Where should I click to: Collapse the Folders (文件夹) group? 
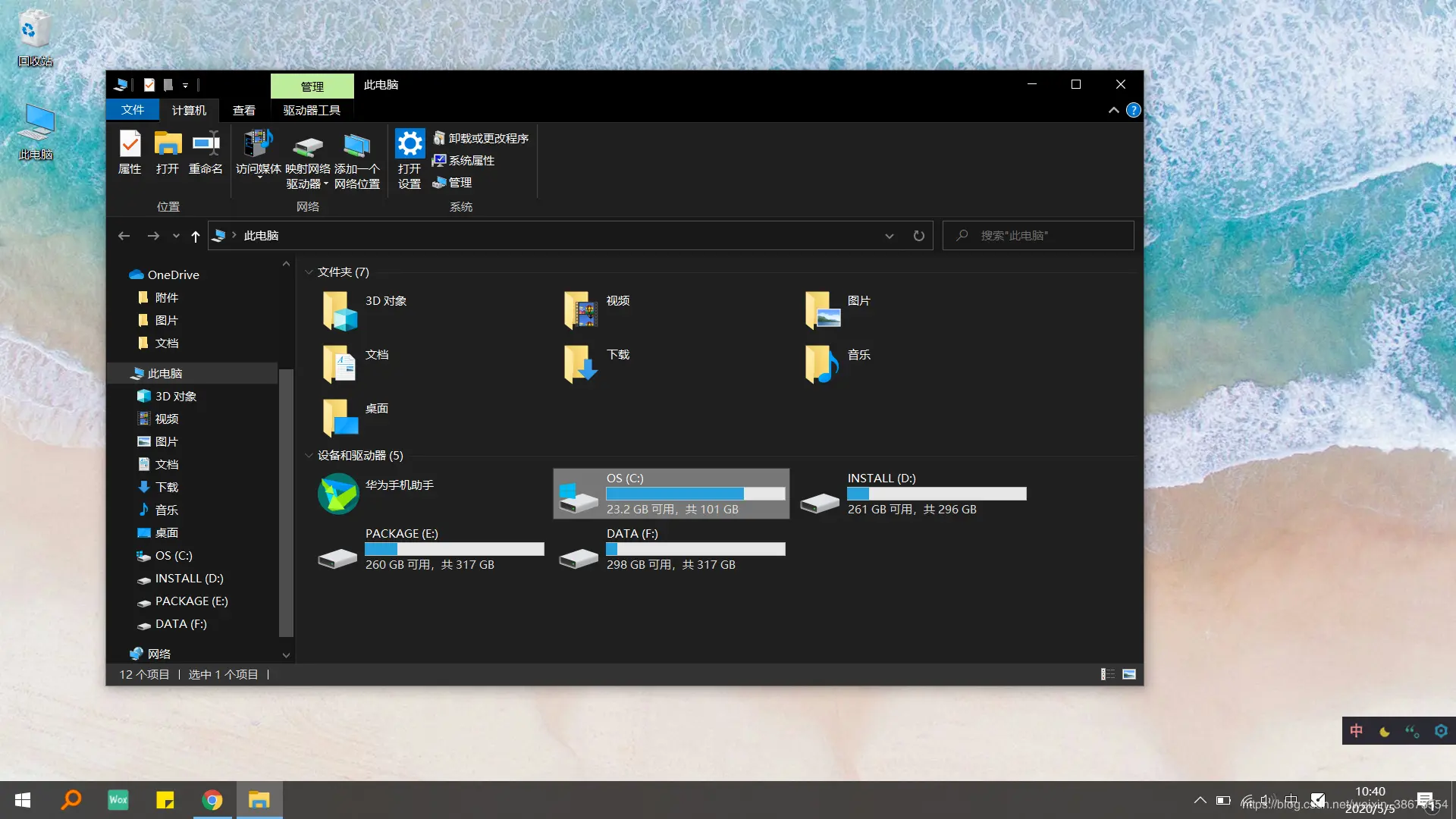click(x=309, y=272)
